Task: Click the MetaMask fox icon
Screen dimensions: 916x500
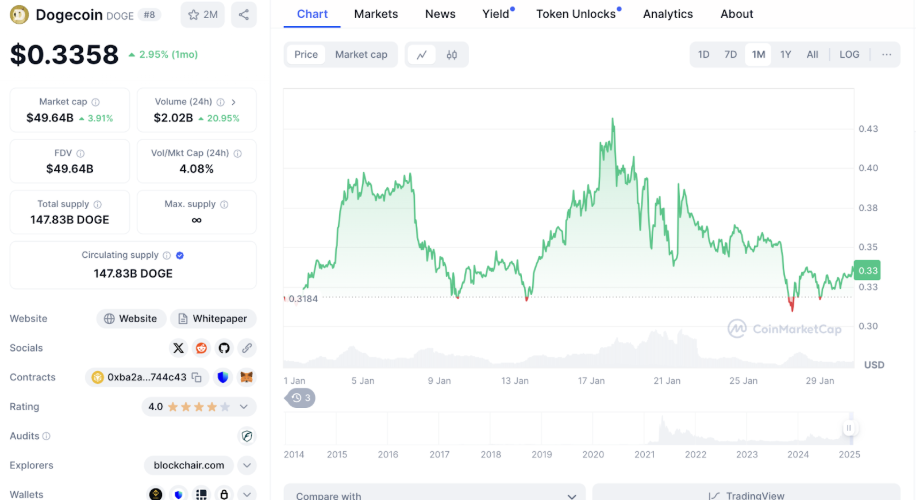Action: [246, 377]
